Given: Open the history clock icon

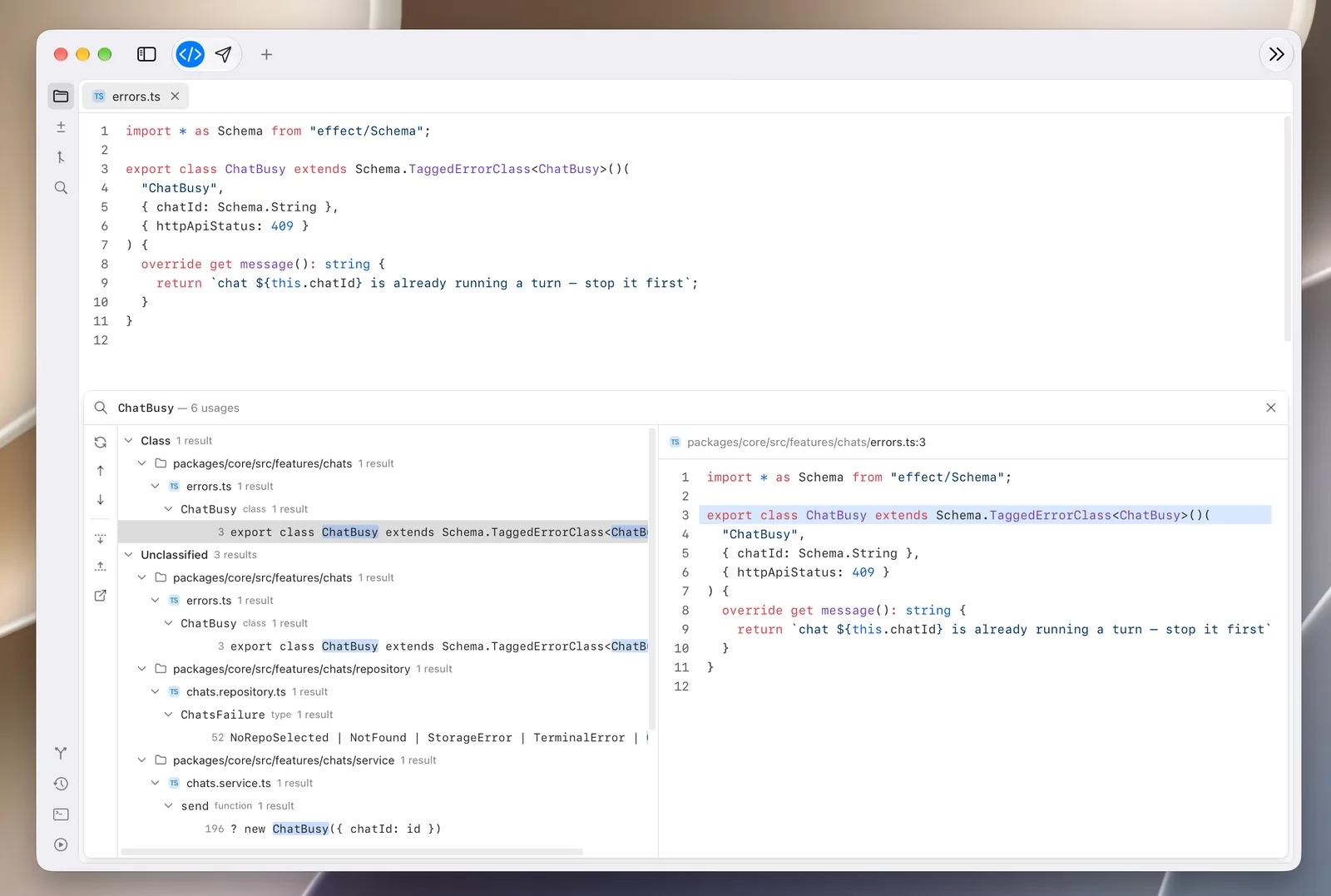Looking at the screenshot, I should [61, 784].
